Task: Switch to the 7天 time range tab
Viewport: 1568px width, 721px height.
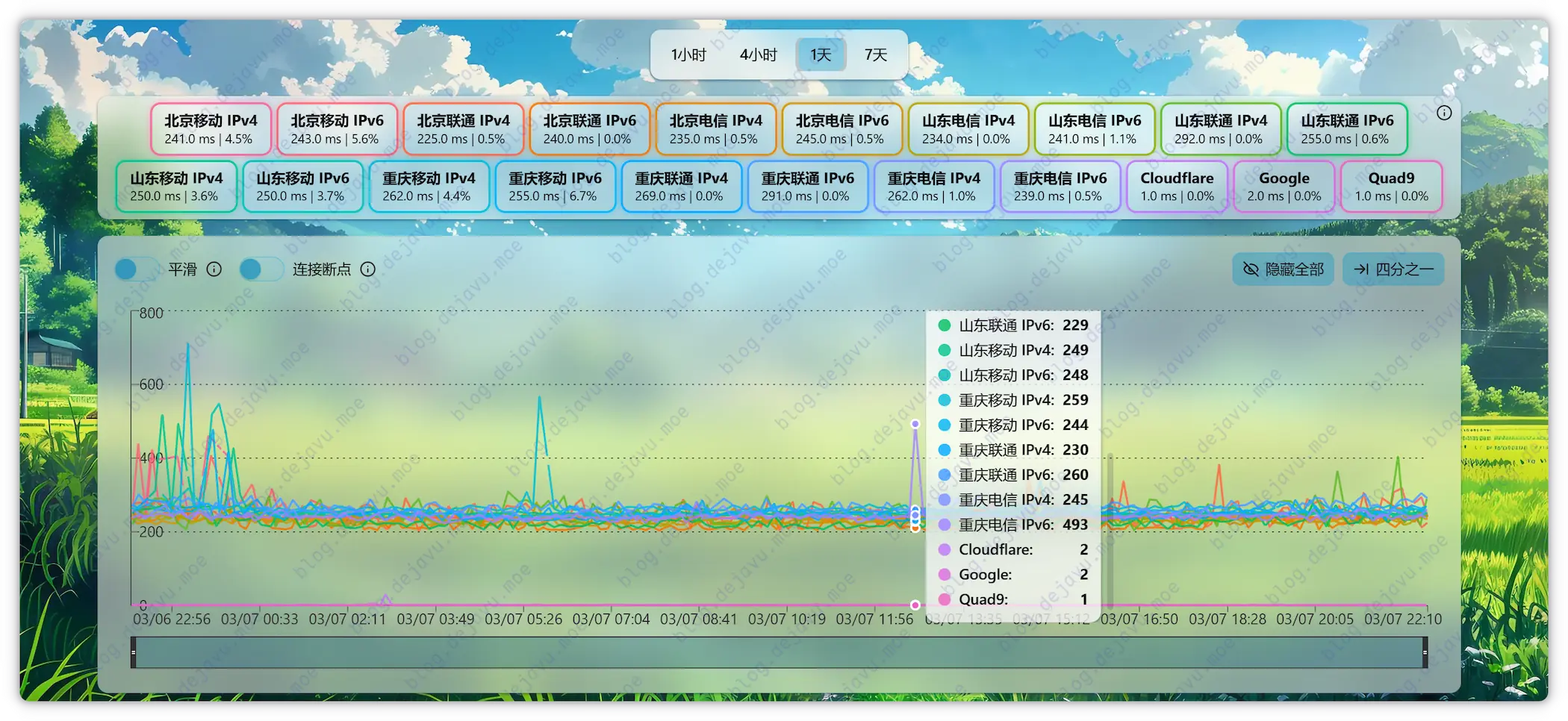Action: (x=877, y=54)
